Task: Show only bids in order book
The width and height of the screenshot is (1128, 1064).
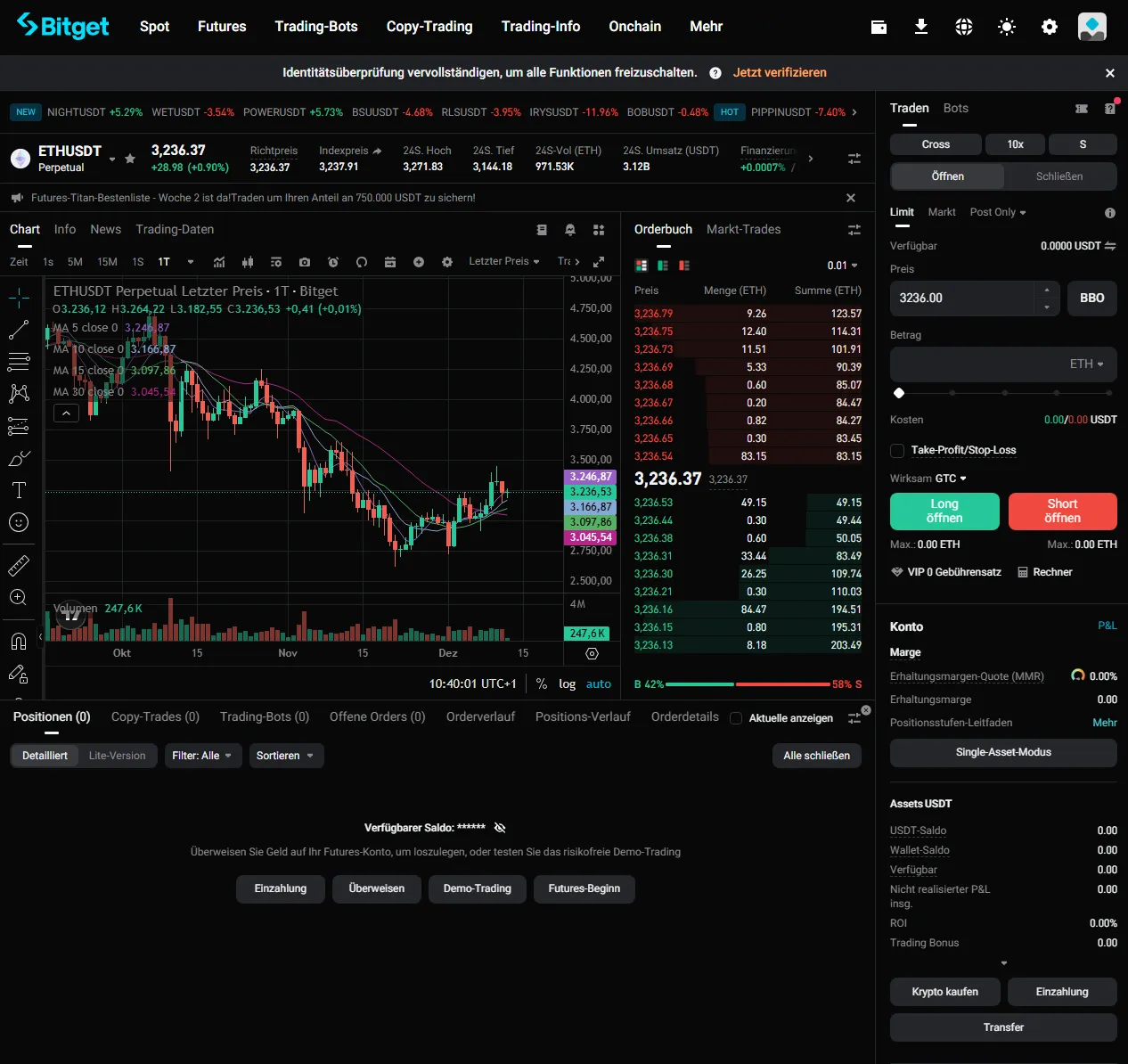Action: click(663, 266)
